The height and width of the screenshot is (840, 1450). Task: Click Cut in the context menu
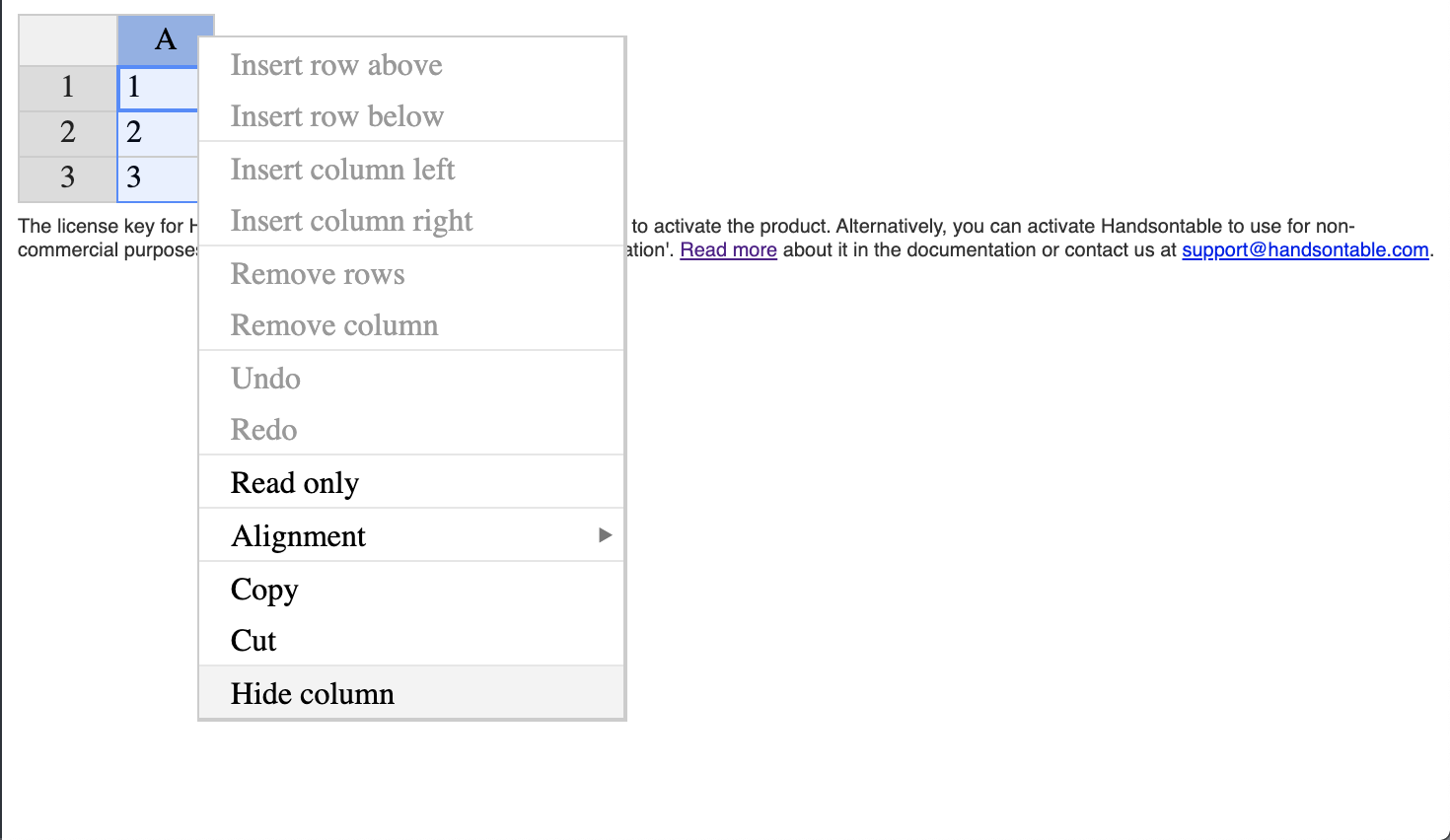coord(411,640)
